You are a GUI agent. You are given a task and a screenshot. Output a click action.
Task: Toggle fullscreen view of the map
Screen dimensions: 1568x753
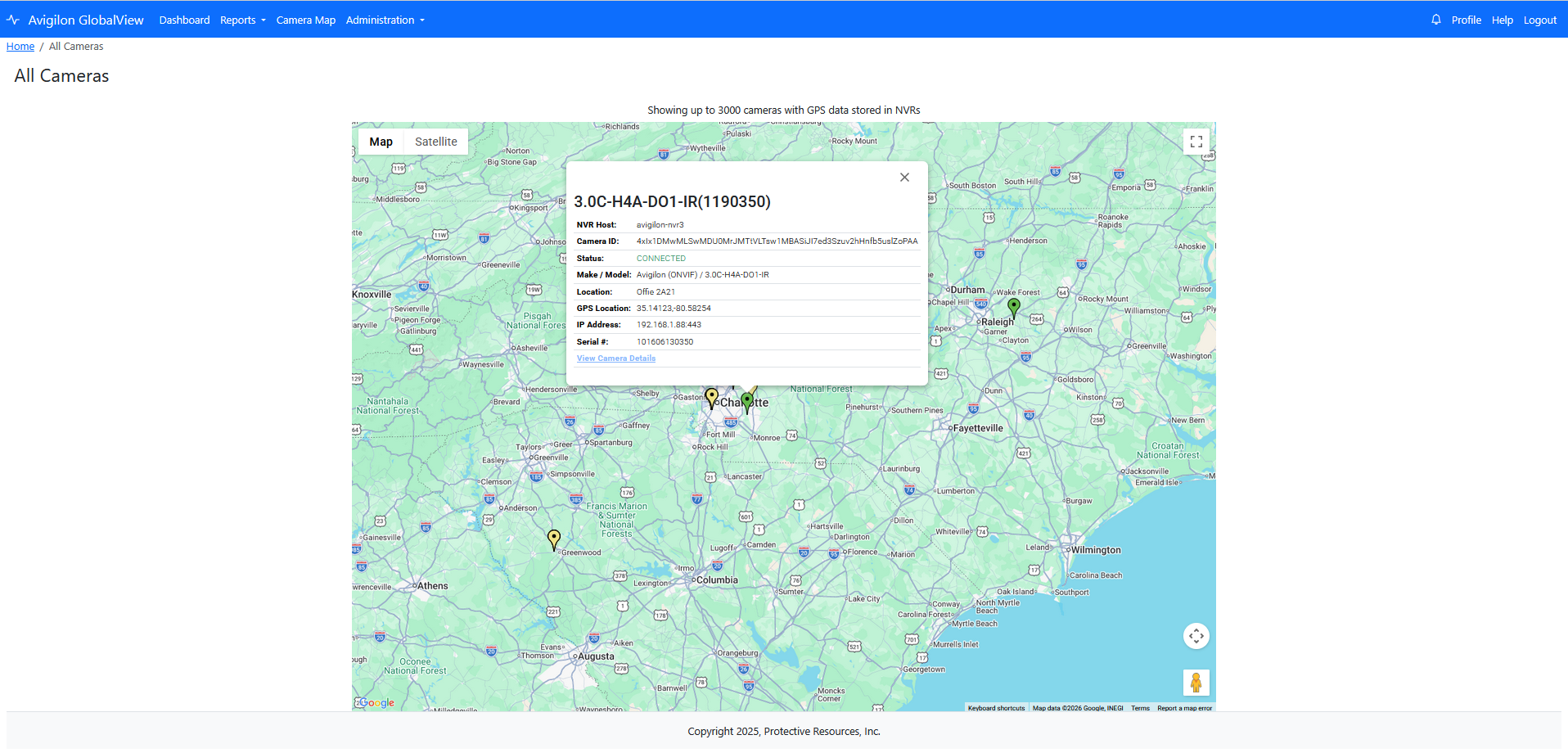click(x=1196, y=142)
